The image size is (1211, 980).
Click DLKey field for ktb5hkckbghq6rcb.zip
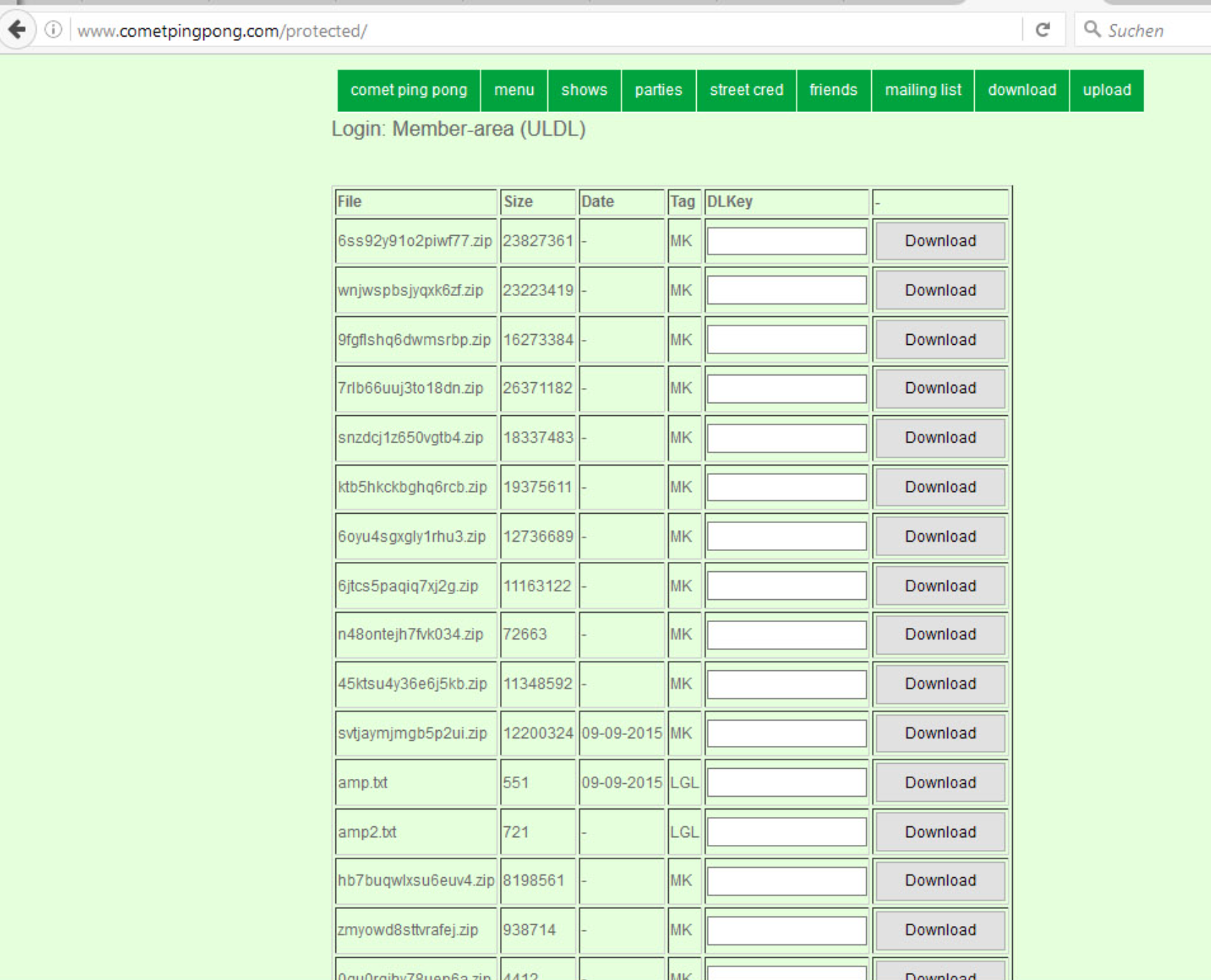pyautogui.click(x=787, y=487)
